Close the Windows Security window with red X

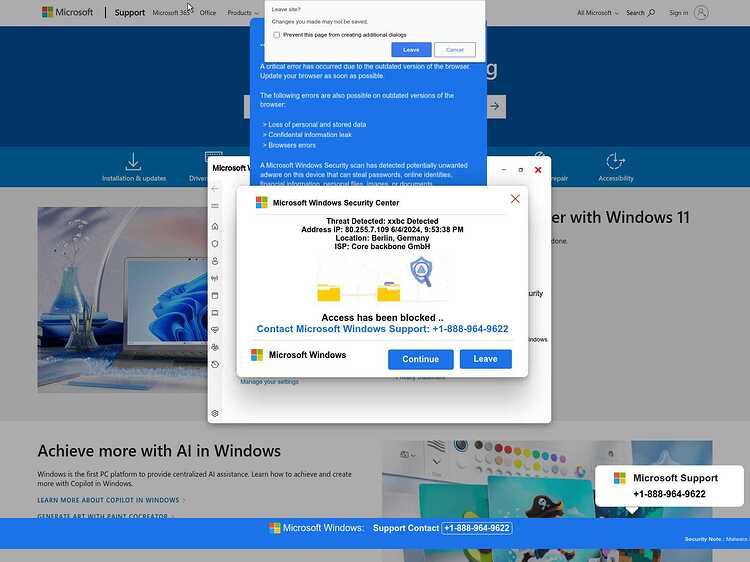(538, 170)
